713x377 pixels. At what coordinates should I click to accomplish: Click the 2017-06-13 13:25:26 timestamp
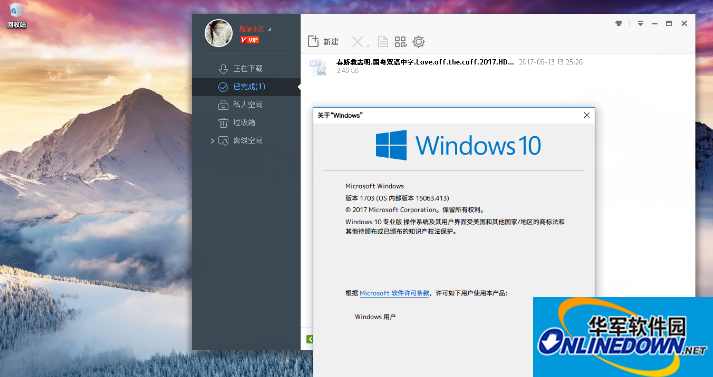551,62
